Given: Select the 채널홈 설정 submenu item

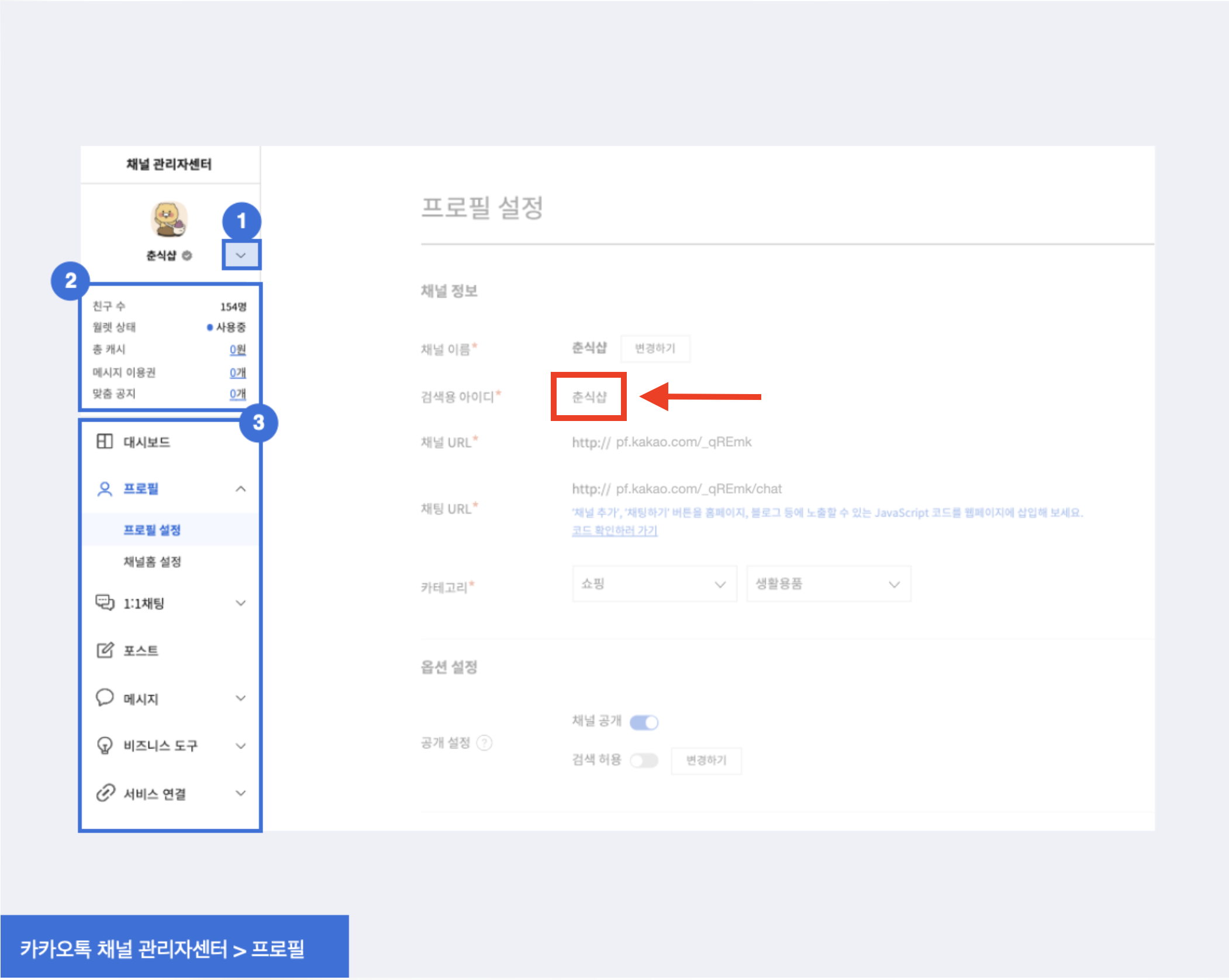Looking at the screenshot, I should click(x=152, y=562).
